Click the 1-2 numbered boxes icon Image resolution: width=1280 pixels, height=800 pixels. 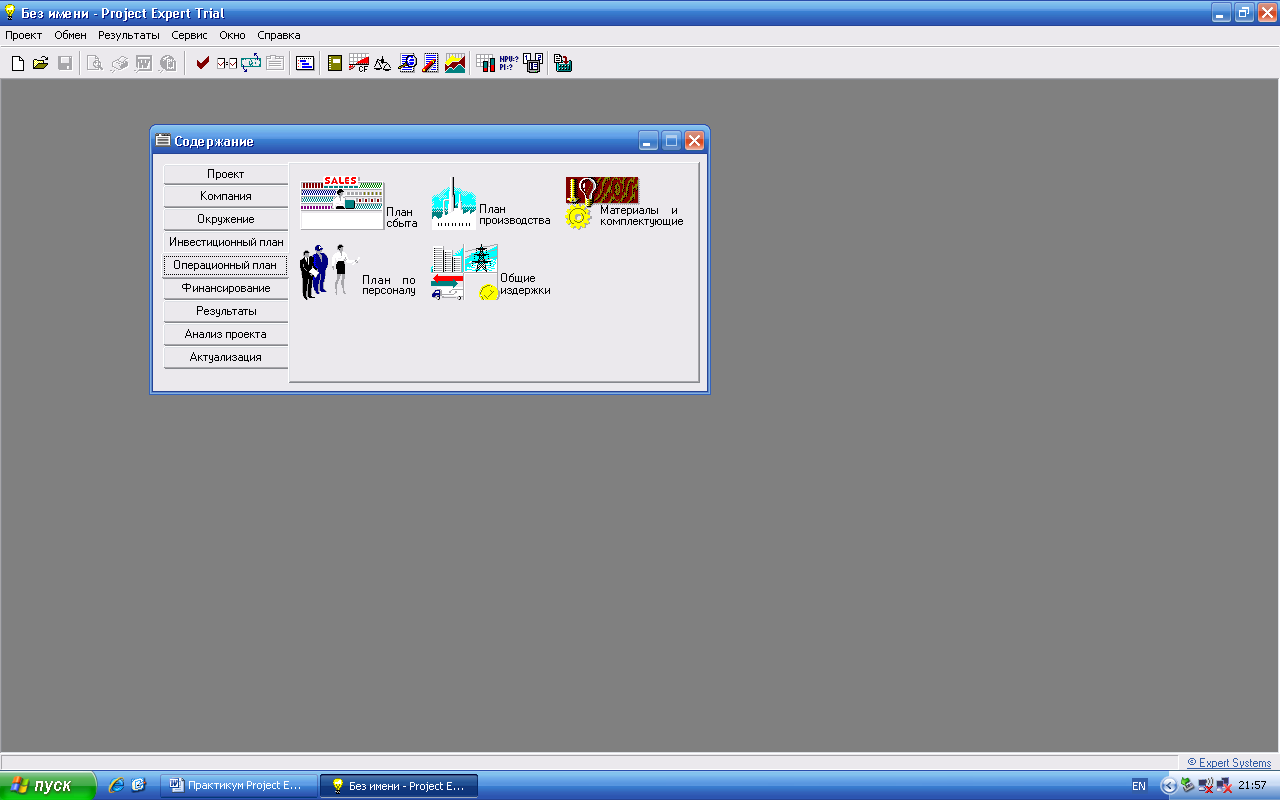click(533, 63)
